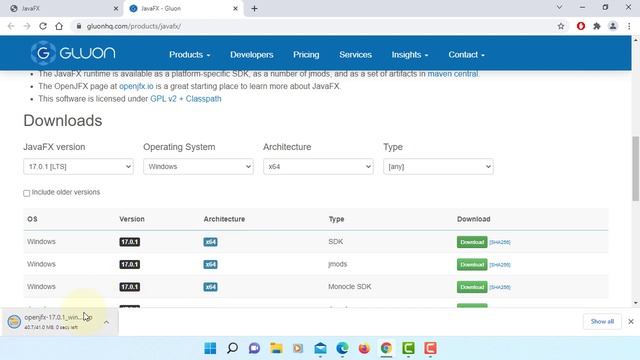Open Chat app in taskbar

pos(254,348)
